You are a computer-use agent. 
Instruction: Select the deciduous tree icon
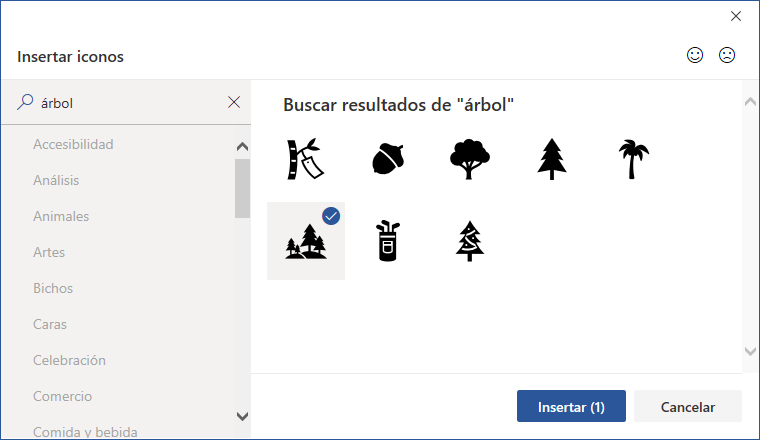coord(468,158)
